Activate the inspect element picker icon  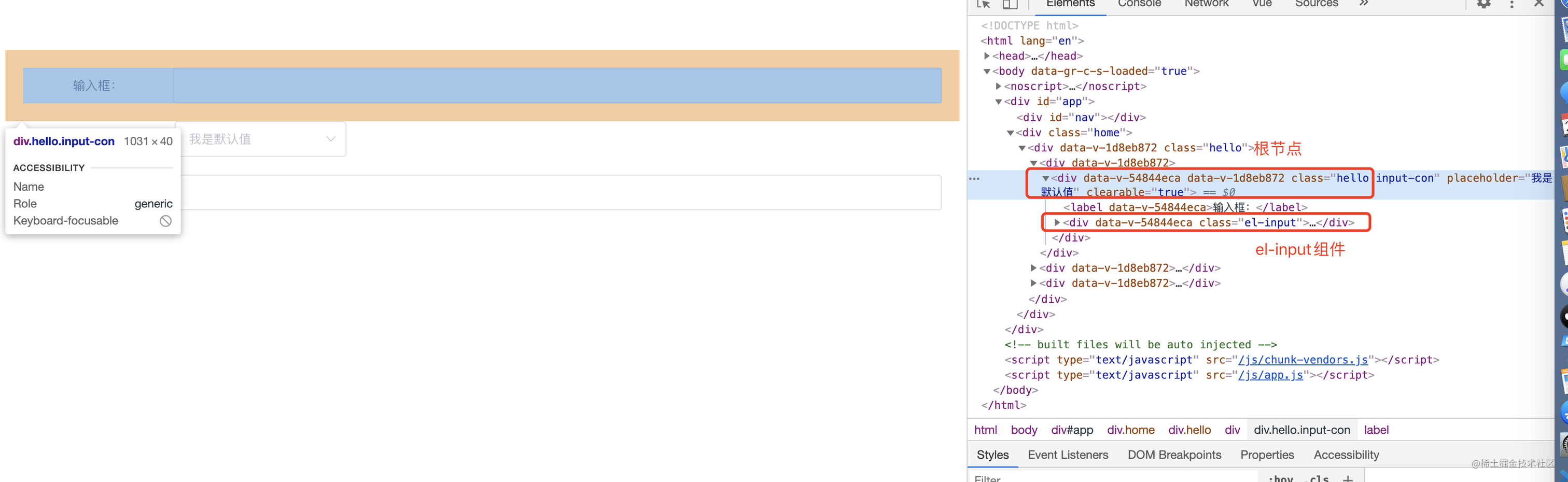point(984,4)
